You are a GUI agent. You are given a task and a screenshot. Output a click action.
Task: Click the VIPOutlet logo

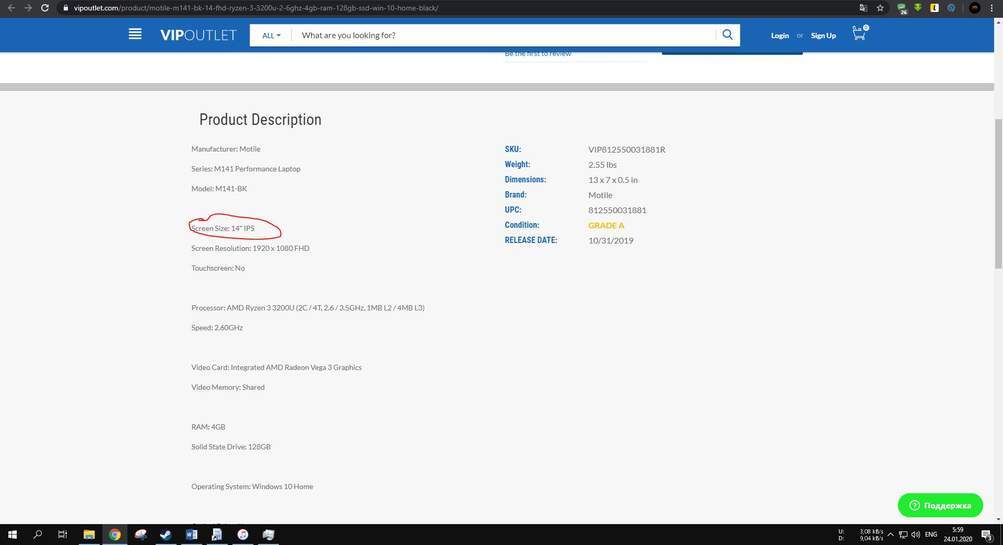point(198,35)
